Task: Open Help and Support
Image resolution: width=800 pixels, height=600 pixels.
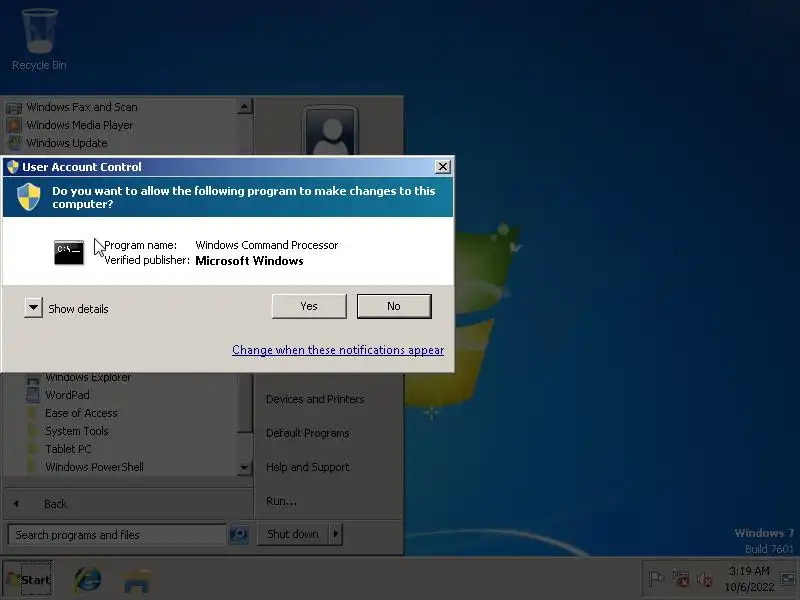Action: coord(308,467)
